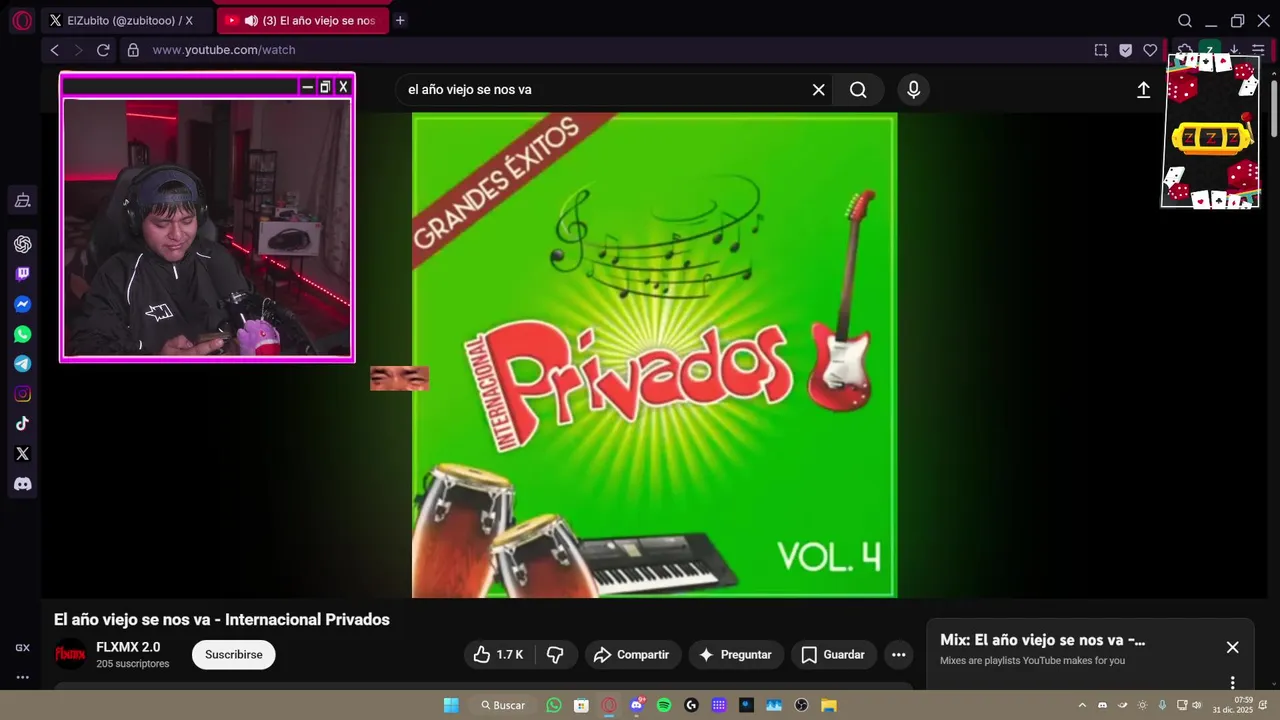Open the FLXMX 2.0 channel name link
This screenshot has height=720, width=1280.
pos(128,647)
